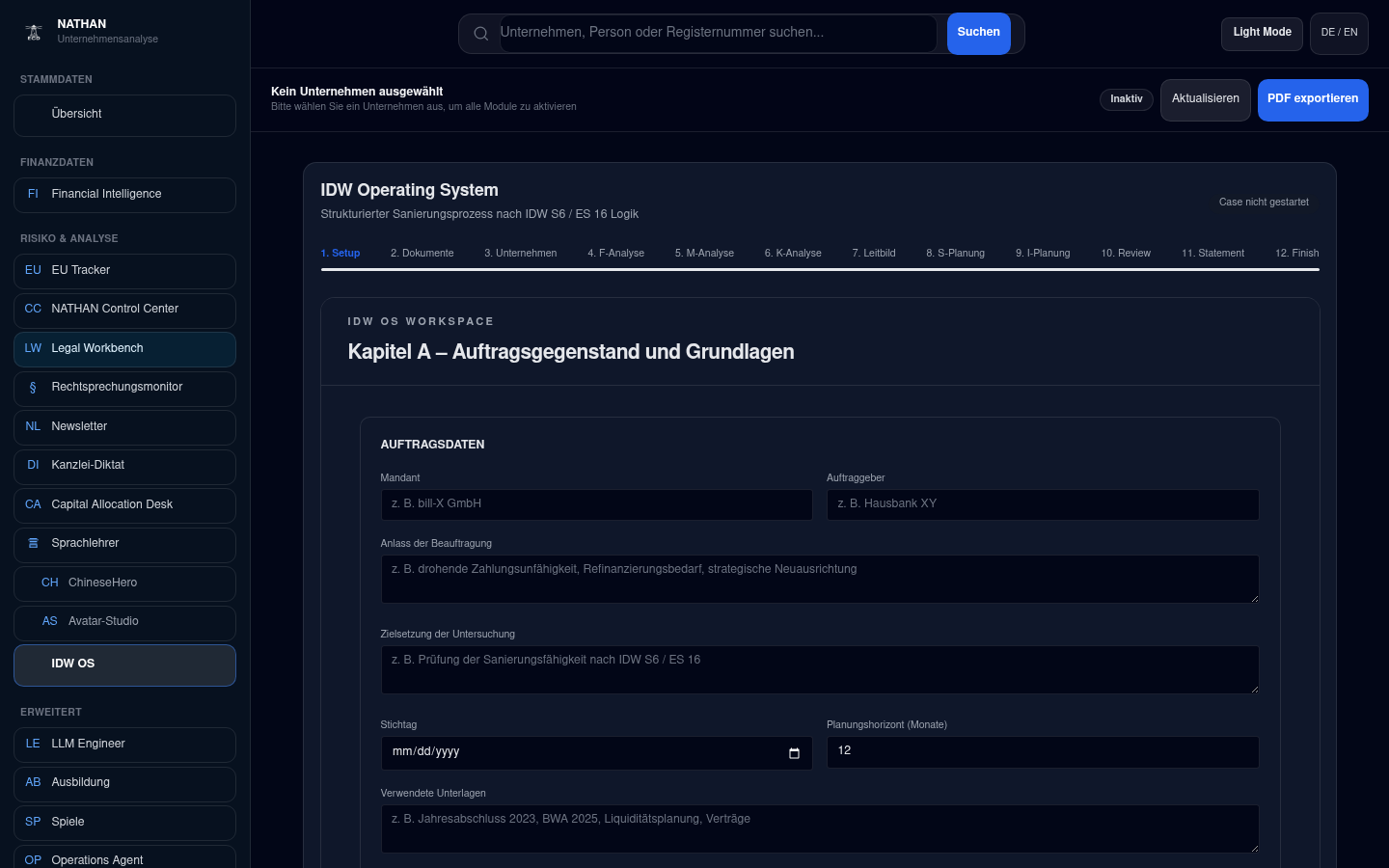Select the 1. Setup step tab
This screenshot has height=868, width=1389.
tap(340, 254)
